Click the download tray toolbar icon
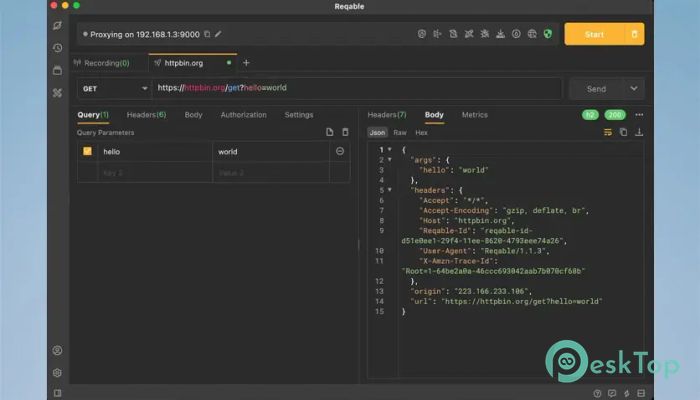This screenshot has height=400, width=700. click(x=500, y=34)
